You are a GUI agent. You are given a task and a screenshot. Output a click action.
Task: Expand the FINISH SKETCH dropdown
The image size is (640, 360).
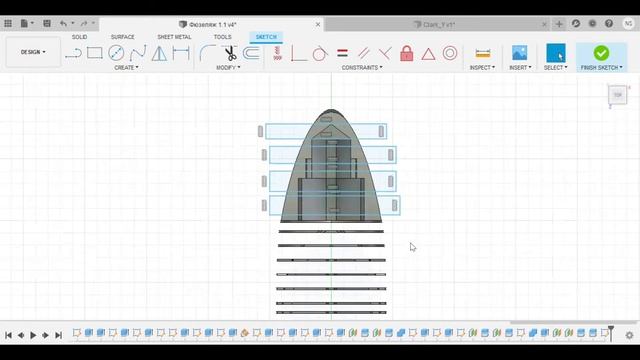pos(602,67)
